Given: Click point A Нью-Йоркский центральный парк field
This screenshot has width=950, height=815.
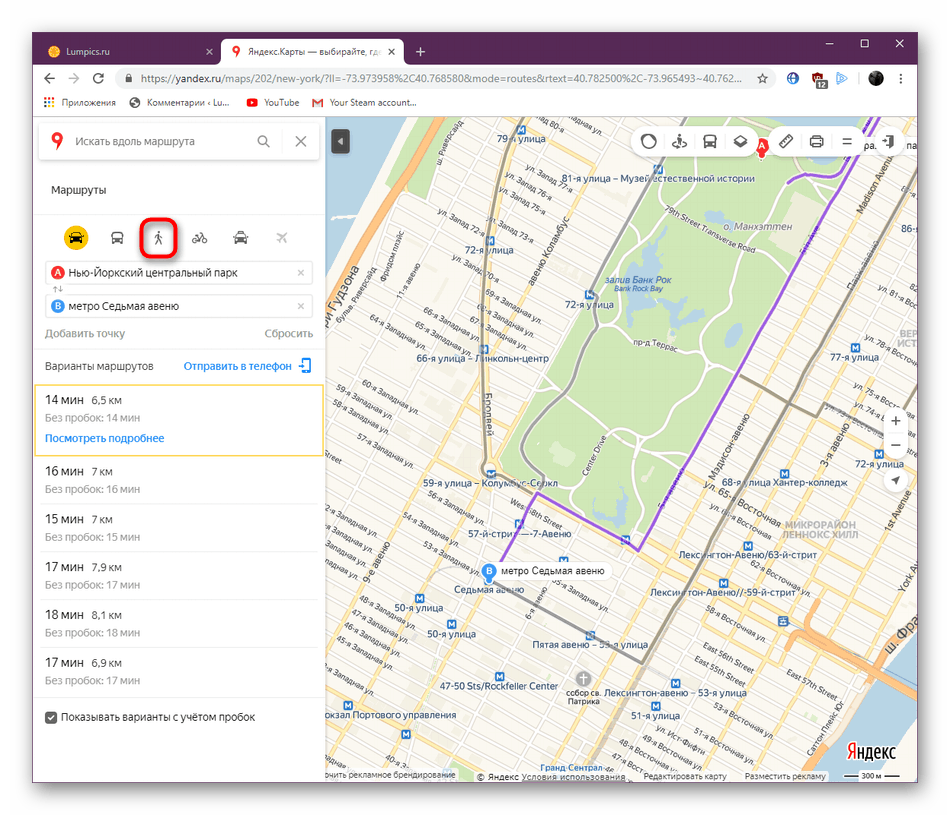Looking at the screenshot, I should pyautogui.click(x=179, y=273).
